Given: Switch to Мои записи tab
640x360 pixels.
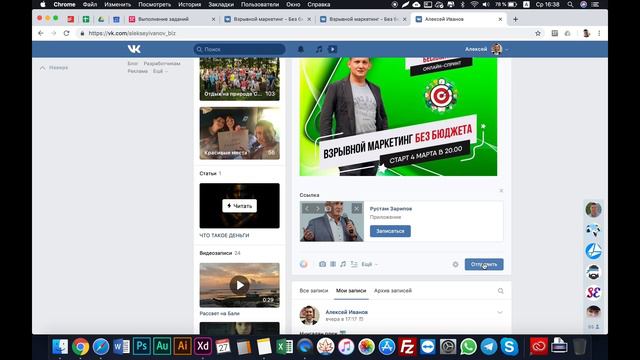Looking at the screenshot, I should point(351,291).
